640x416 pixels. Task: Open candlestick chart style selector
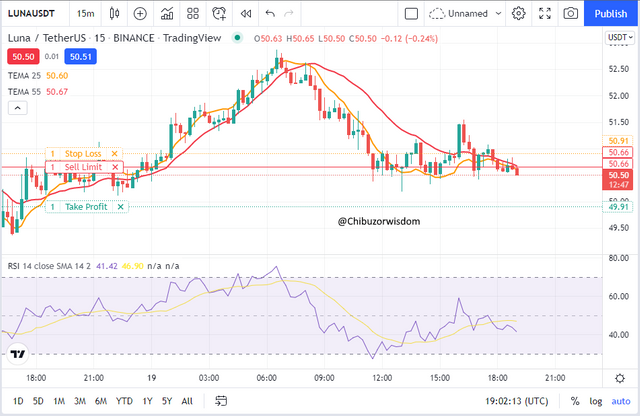pyautogui.click(x=115, y=13)
